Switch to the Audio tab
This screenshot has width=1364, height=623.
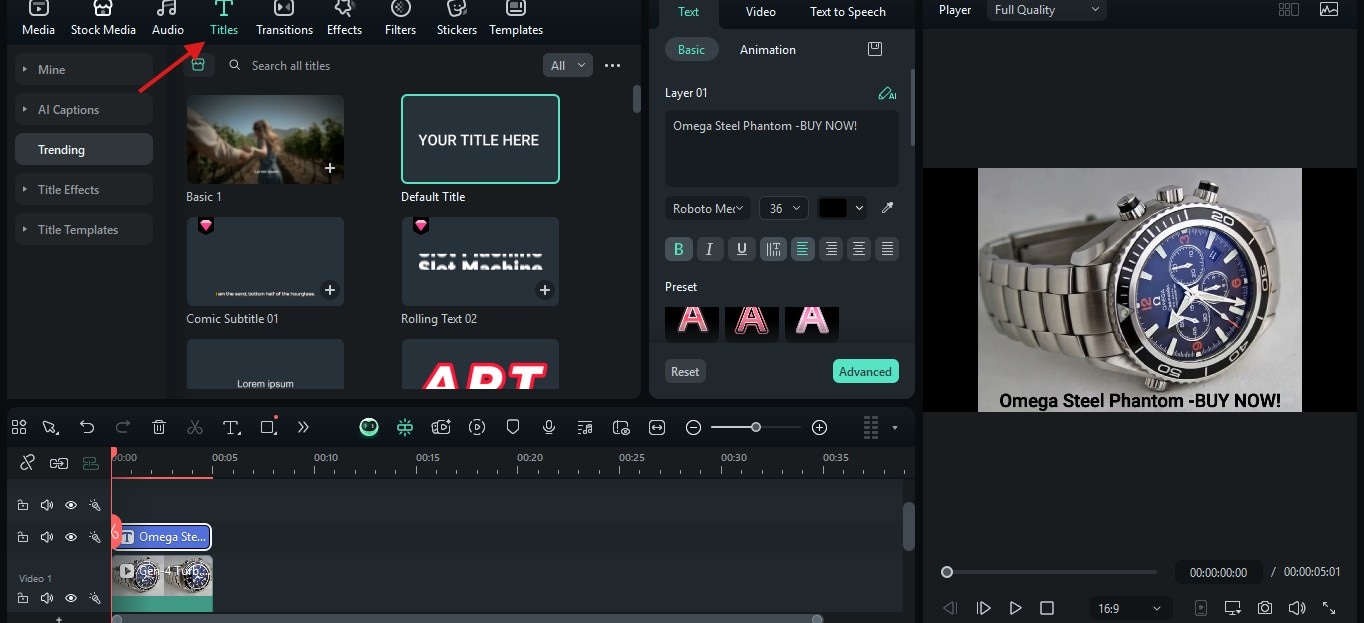167,19
